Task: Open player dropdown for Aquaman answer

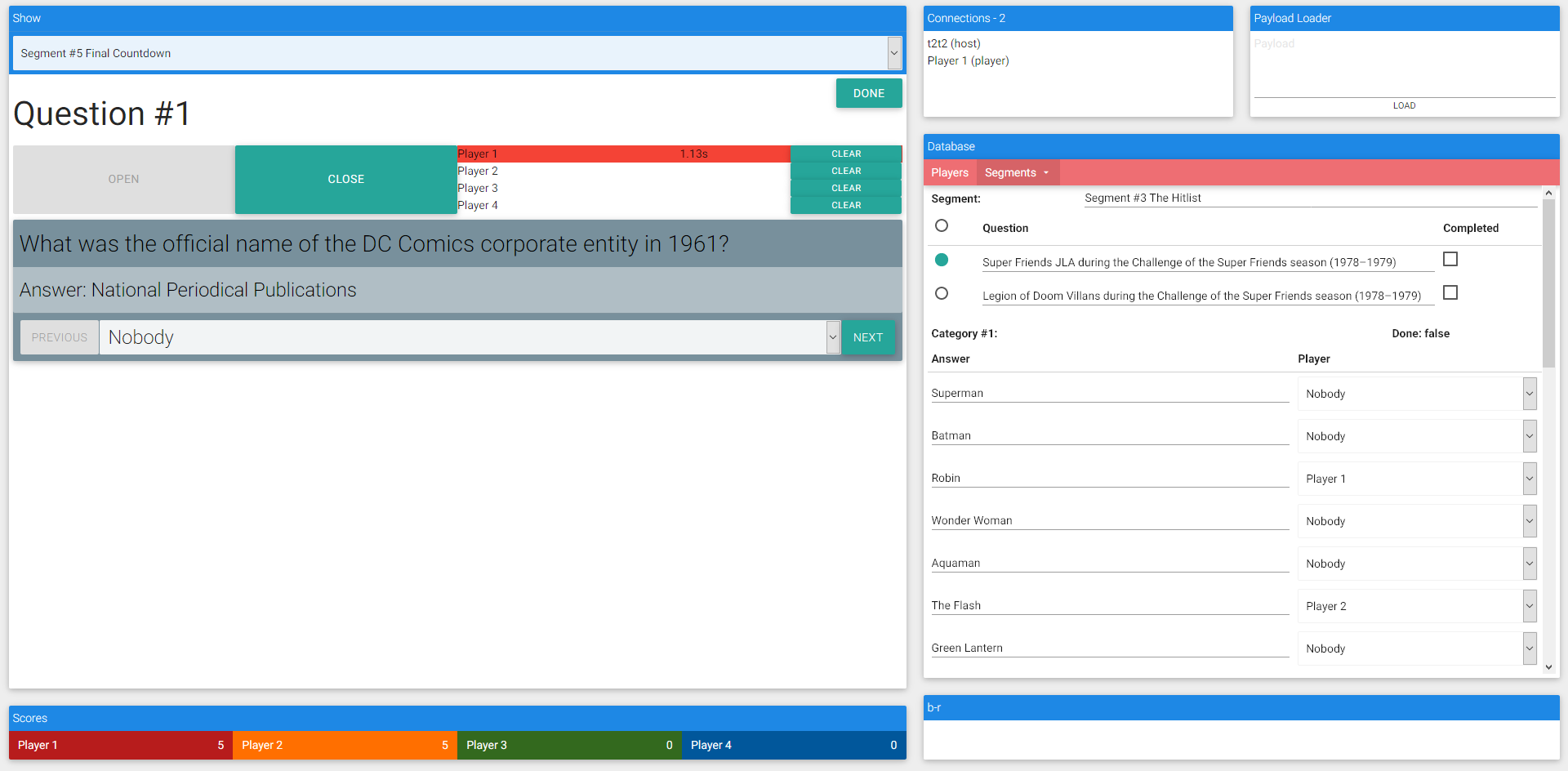Action: click(x=1417, y=564)
